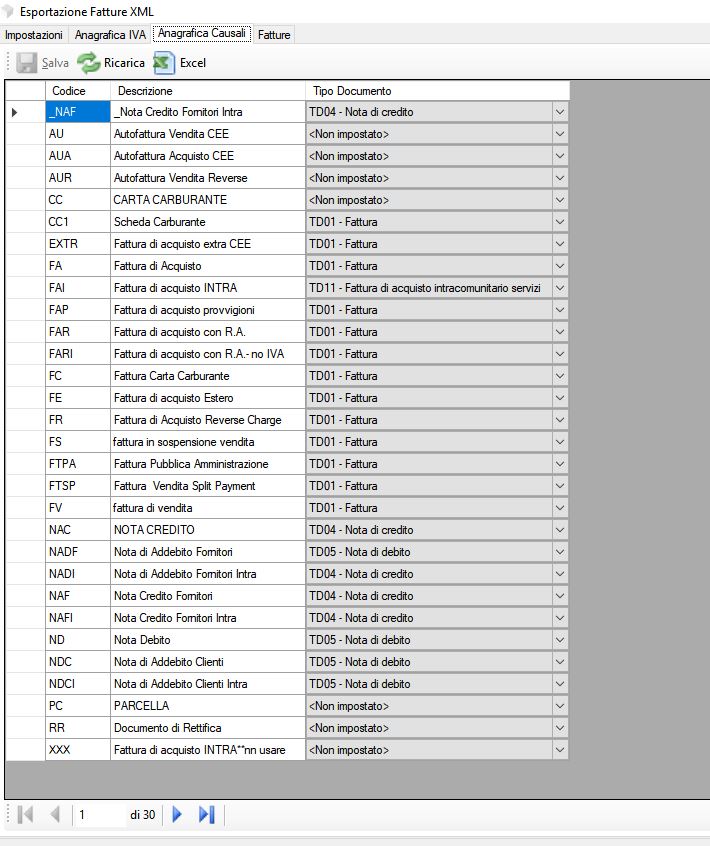Click the Salva floppy disk icon
Viewport: 710px width, 846px height.
click(x=25, y=63)
